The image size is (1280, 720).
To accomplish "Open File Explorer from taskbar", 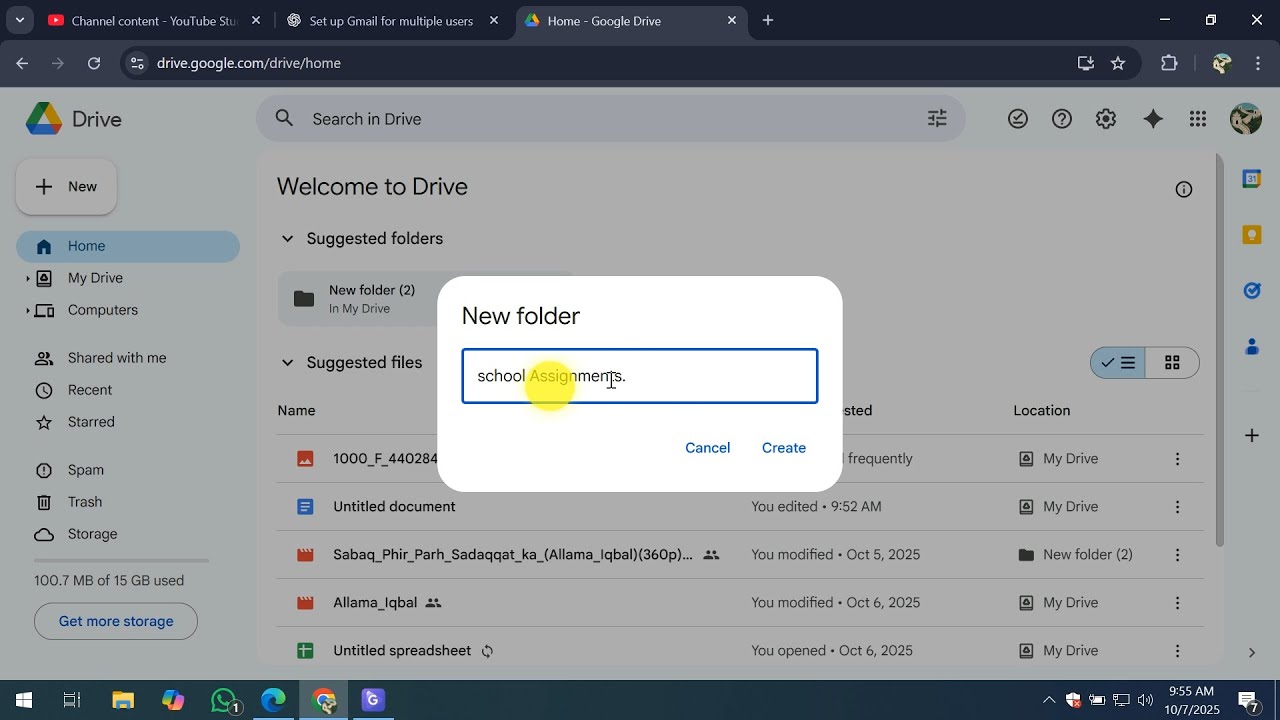I will coord(123,700).
